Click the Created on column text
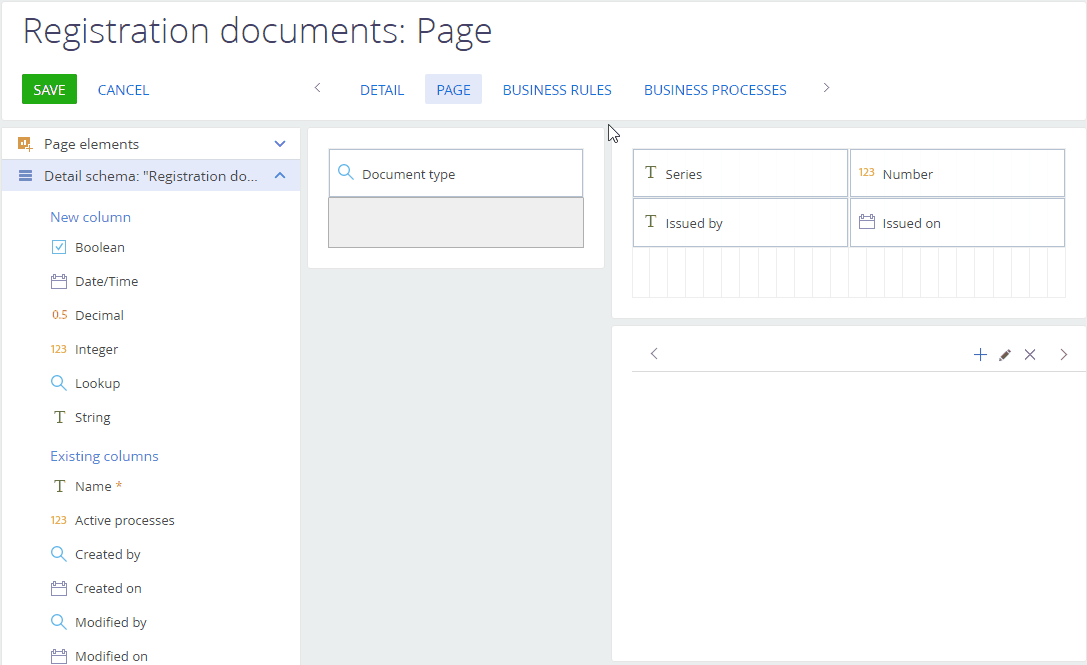The image size is (1087, 665). coord(108,589)
